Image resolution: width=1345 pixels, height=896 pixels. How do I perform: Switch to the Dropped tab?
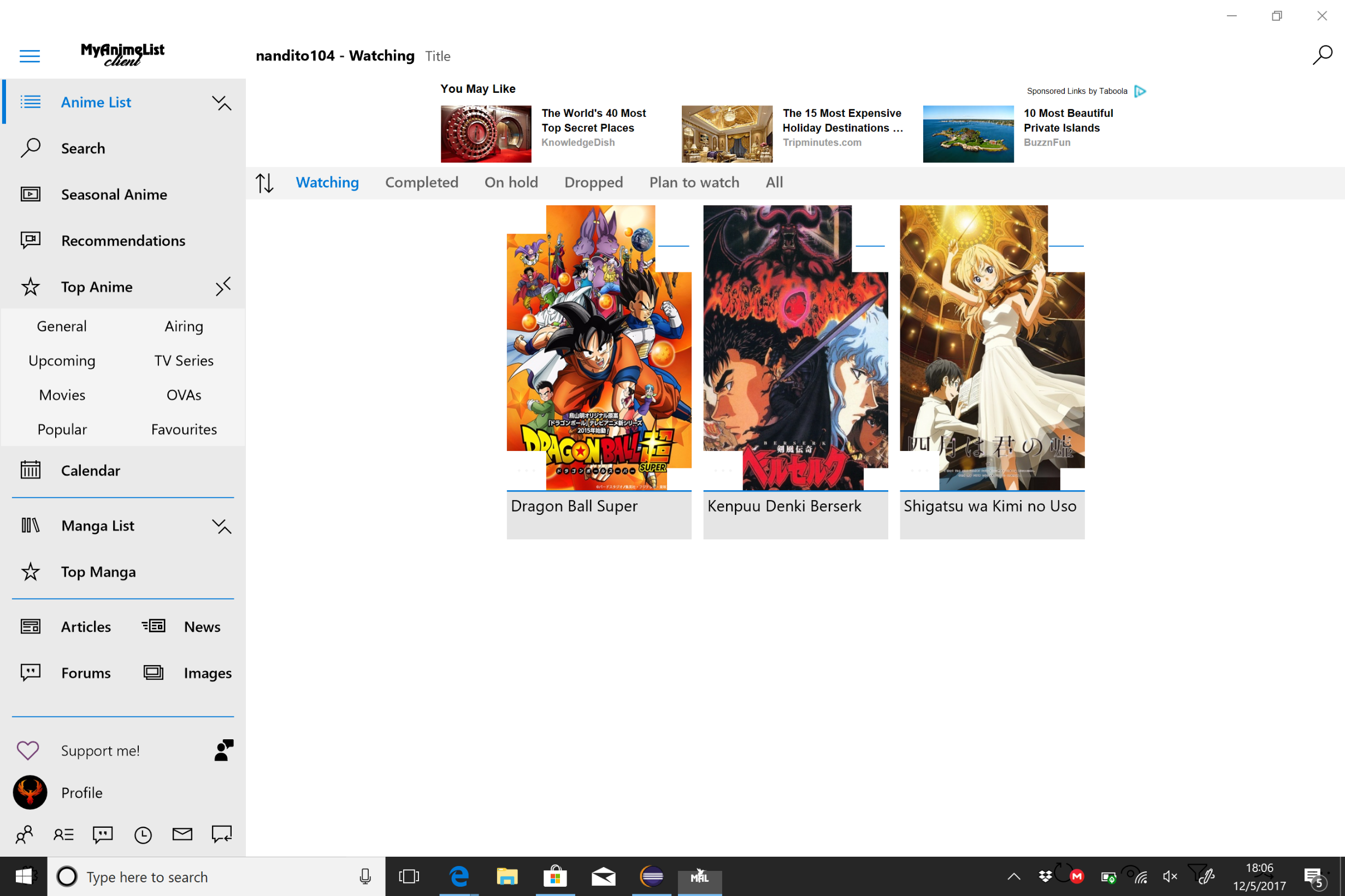(593, 182)
